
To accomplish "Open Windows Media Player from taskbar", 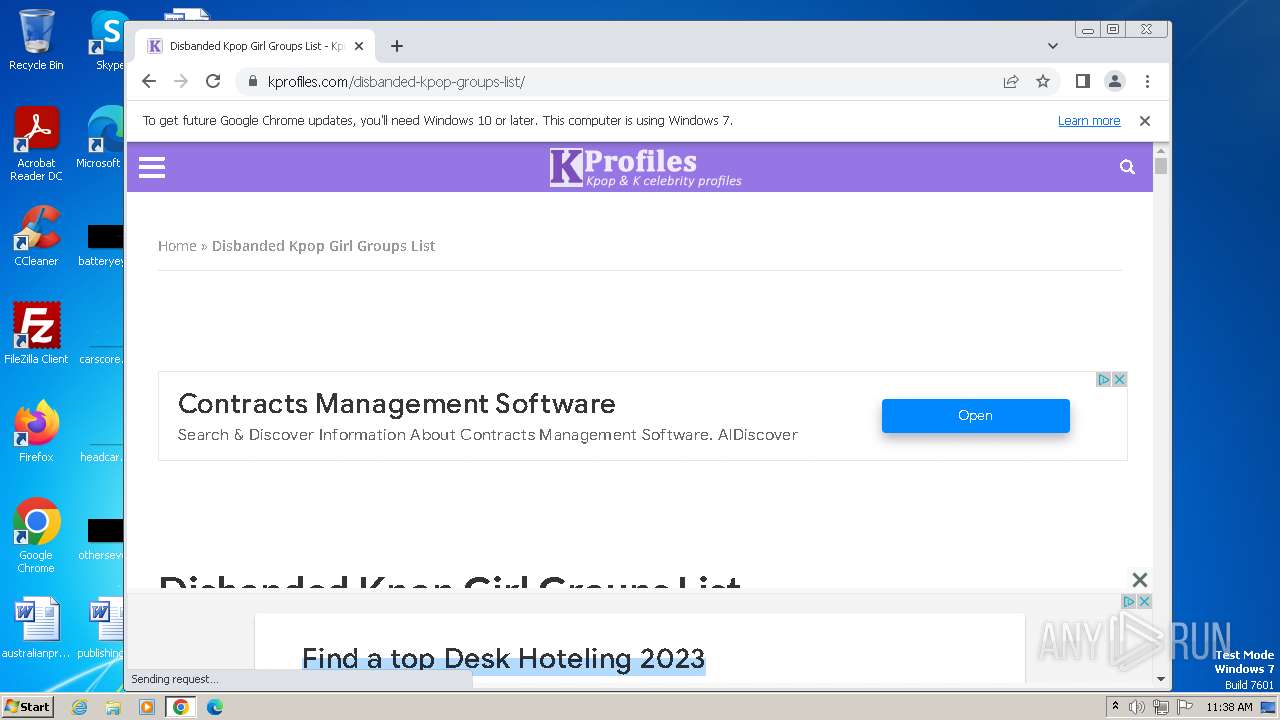I will 147,707.
